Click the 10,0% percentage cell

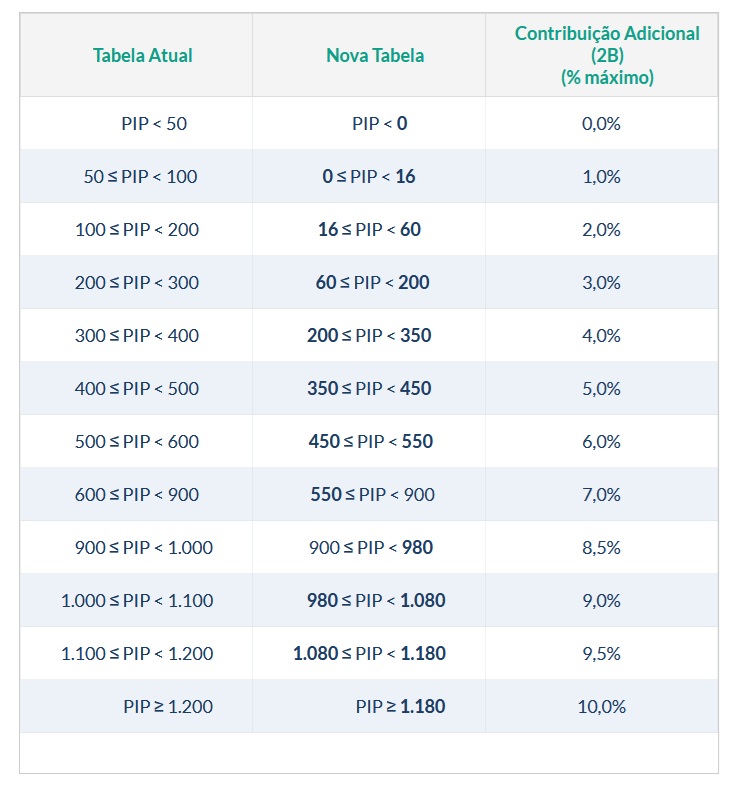601,707
